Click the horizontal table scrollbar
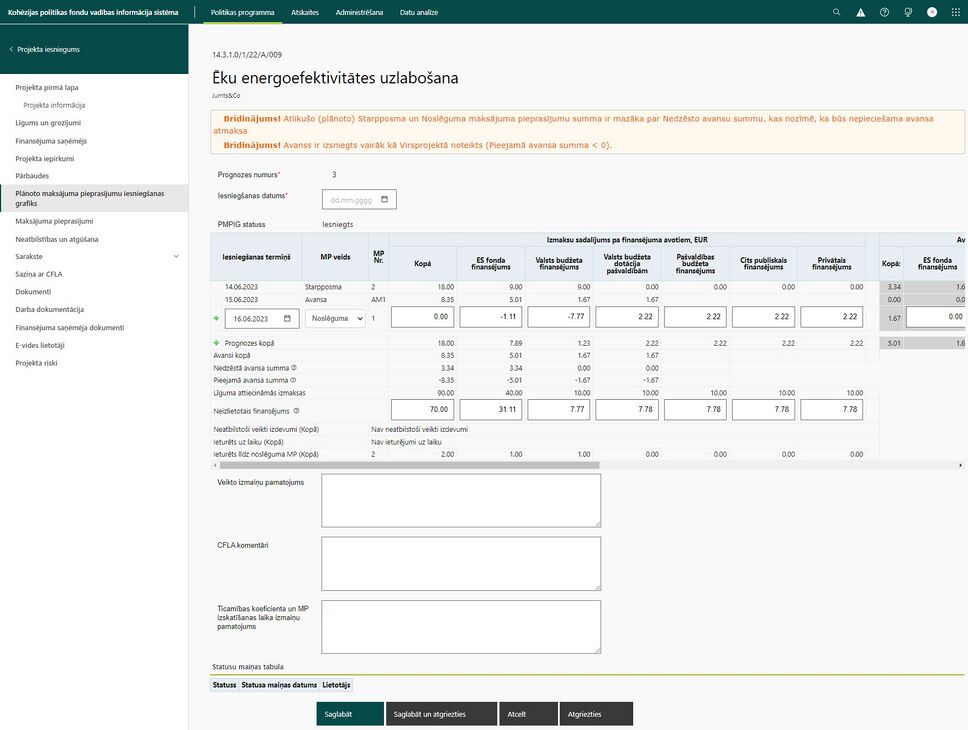The image size is (968, 730). point(409,465)
